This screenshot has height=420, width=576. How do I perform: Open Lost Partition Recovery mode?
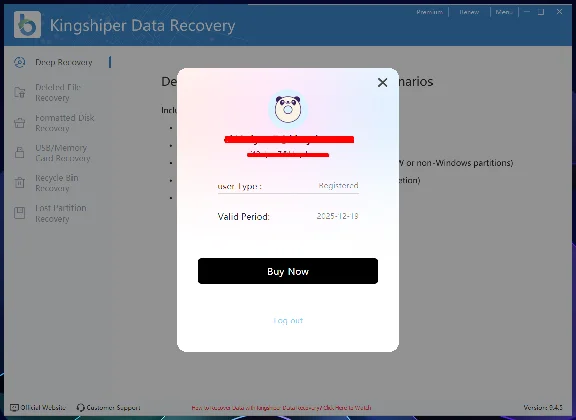point(61,213)
